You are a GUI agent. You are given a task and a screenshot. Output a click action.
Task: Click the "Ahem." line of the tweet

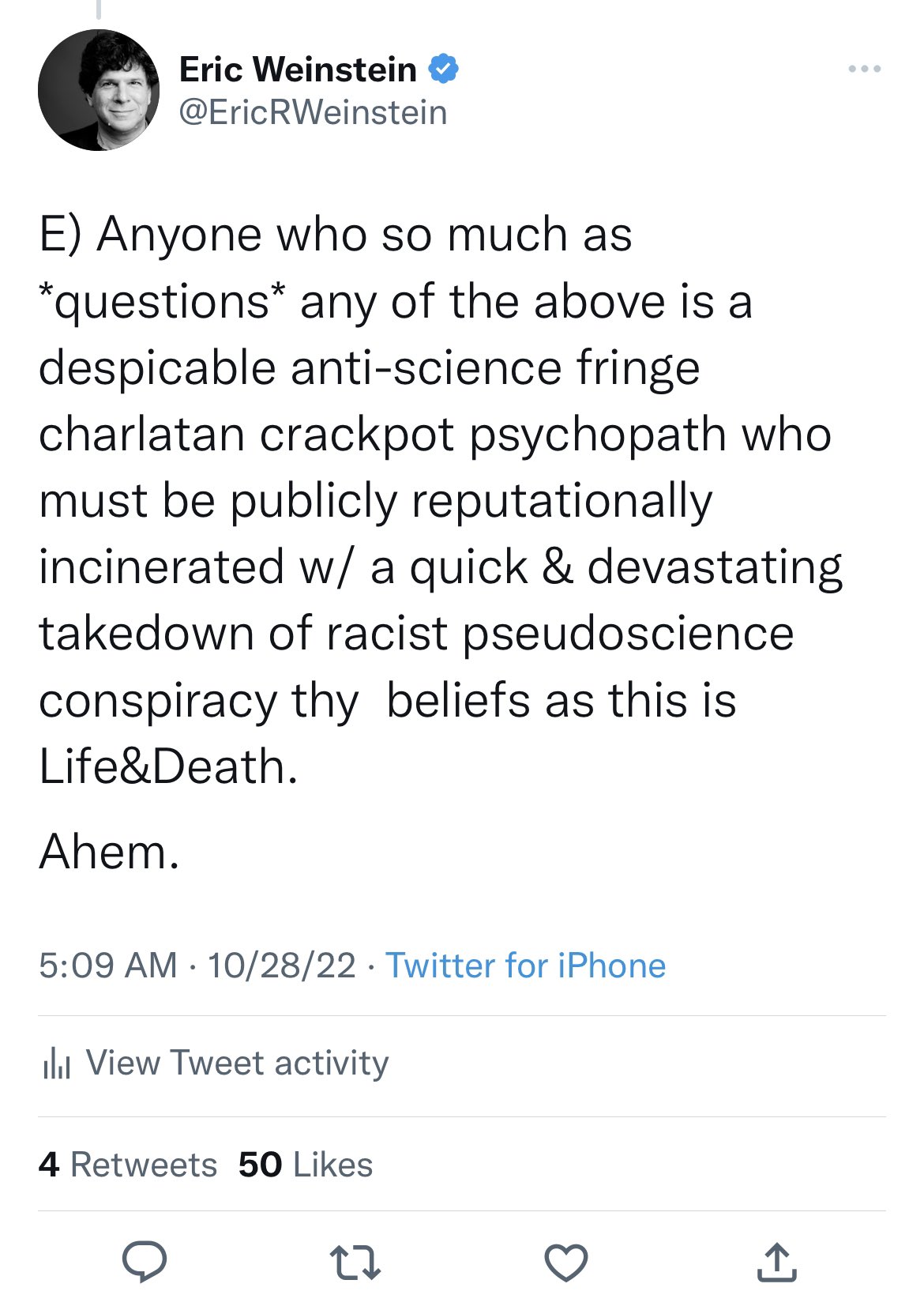[110, 852]
